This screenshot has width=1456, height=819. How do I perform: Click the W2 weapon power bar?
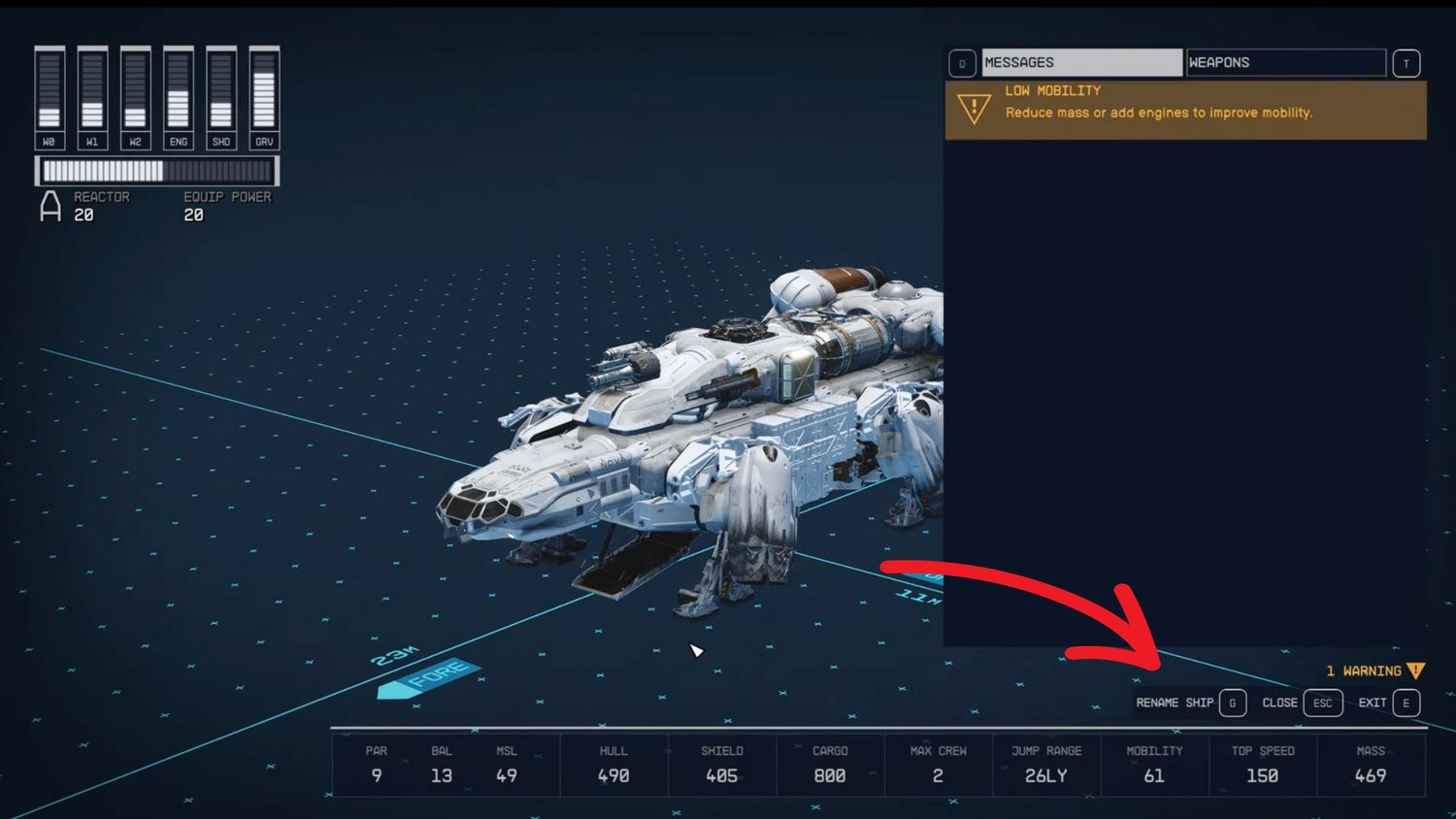(x=135, y=90)
